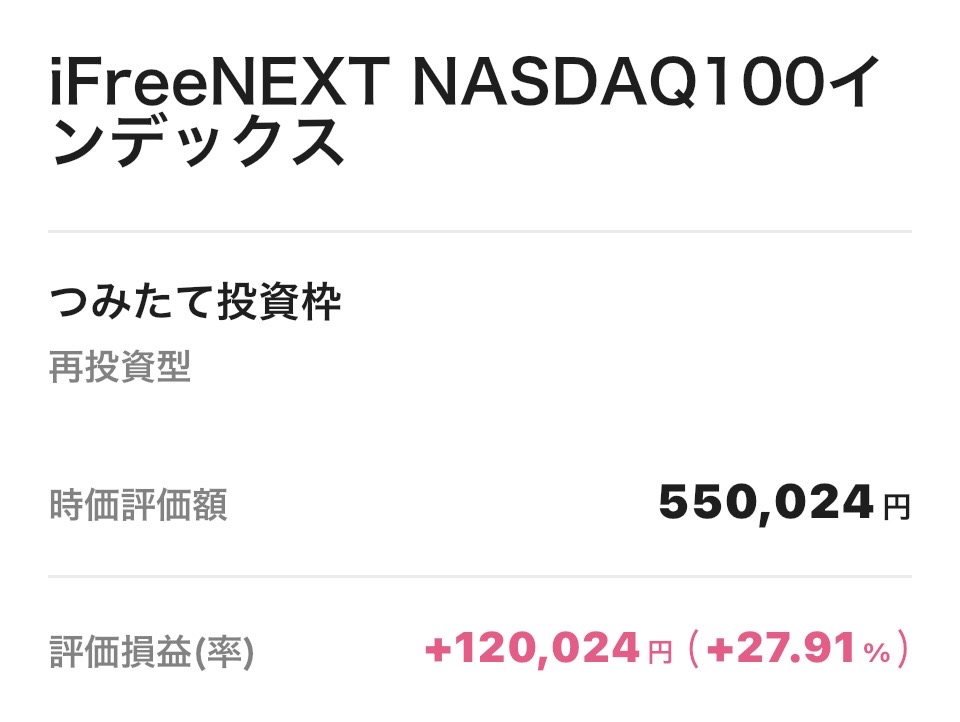Select the +120,024 profit amount
The height and width of the screenshot is (722, 960).
(x=532, y=651)
